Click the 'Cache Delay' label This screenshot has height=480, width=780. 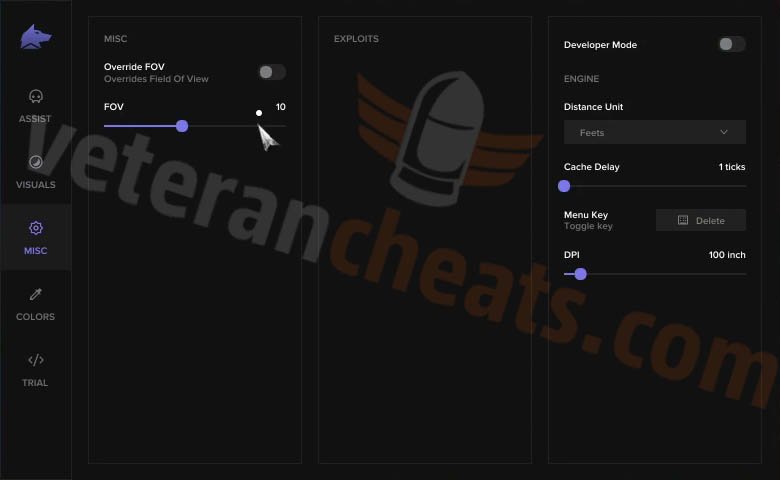coord(591,167)
